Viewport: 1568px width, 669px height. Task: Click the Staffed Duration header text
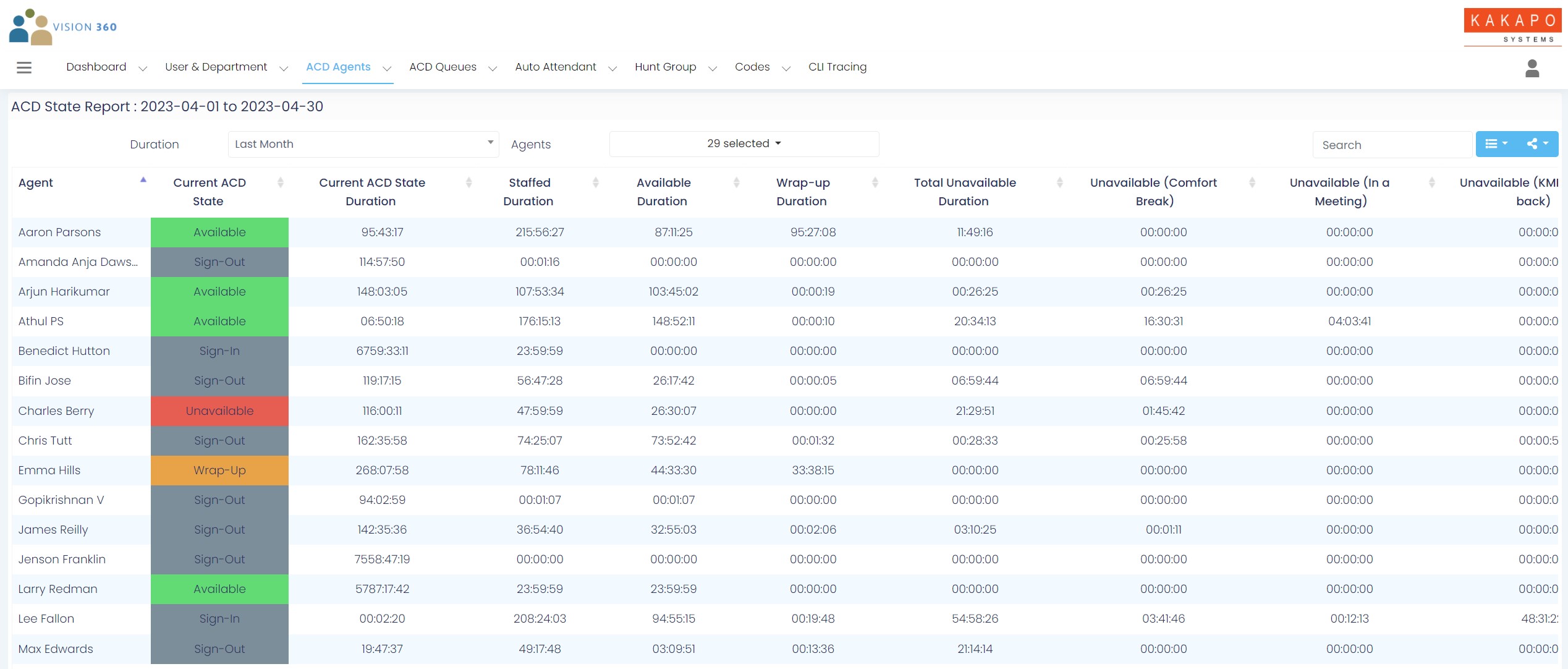528,192
